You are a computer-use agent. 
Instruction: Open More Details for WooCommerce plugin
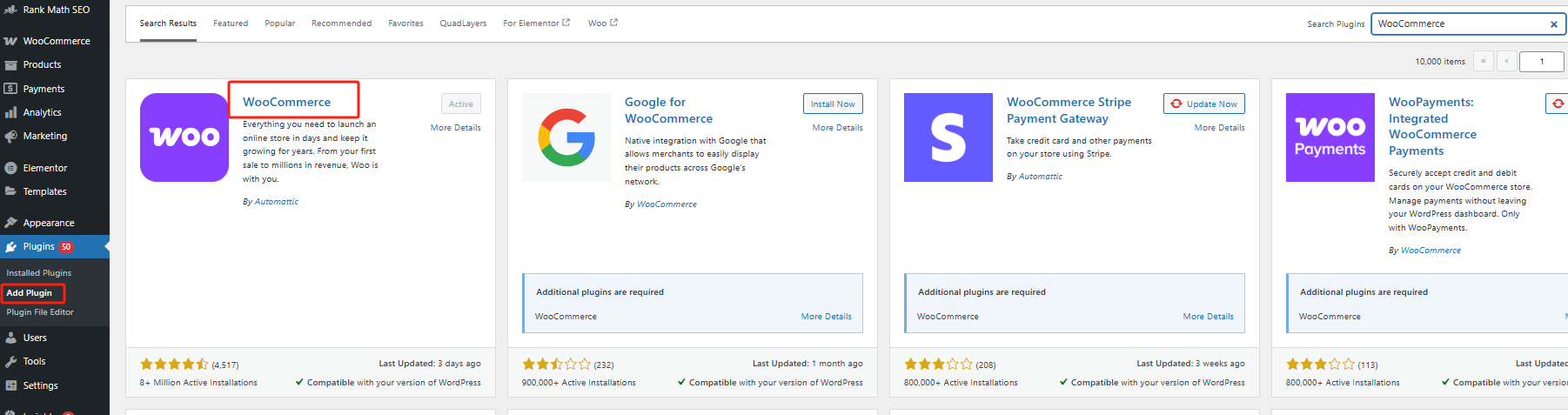coord(455,128)
